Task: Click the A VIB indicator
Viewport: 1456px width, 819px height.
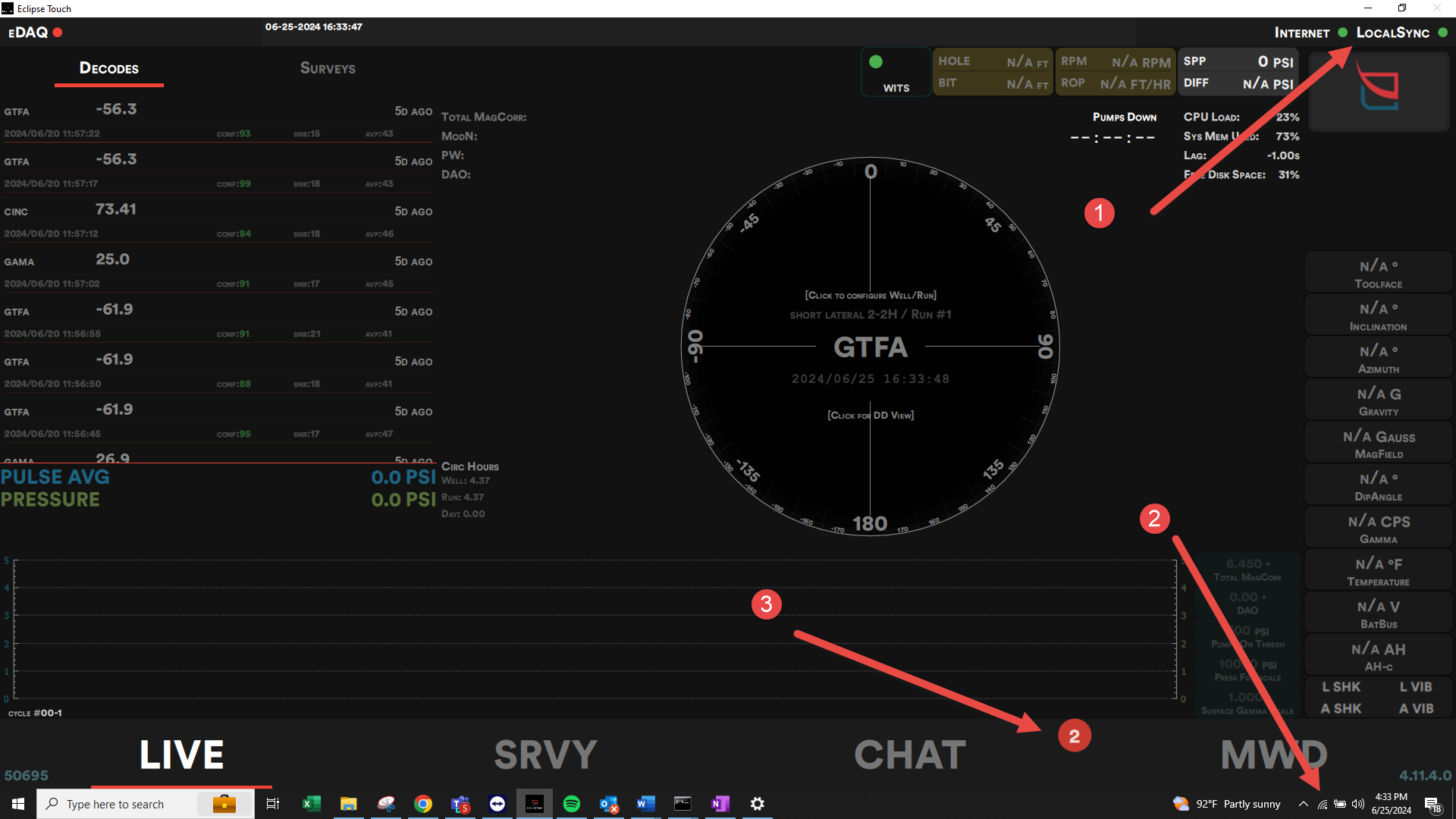Action: [1416, 708]
